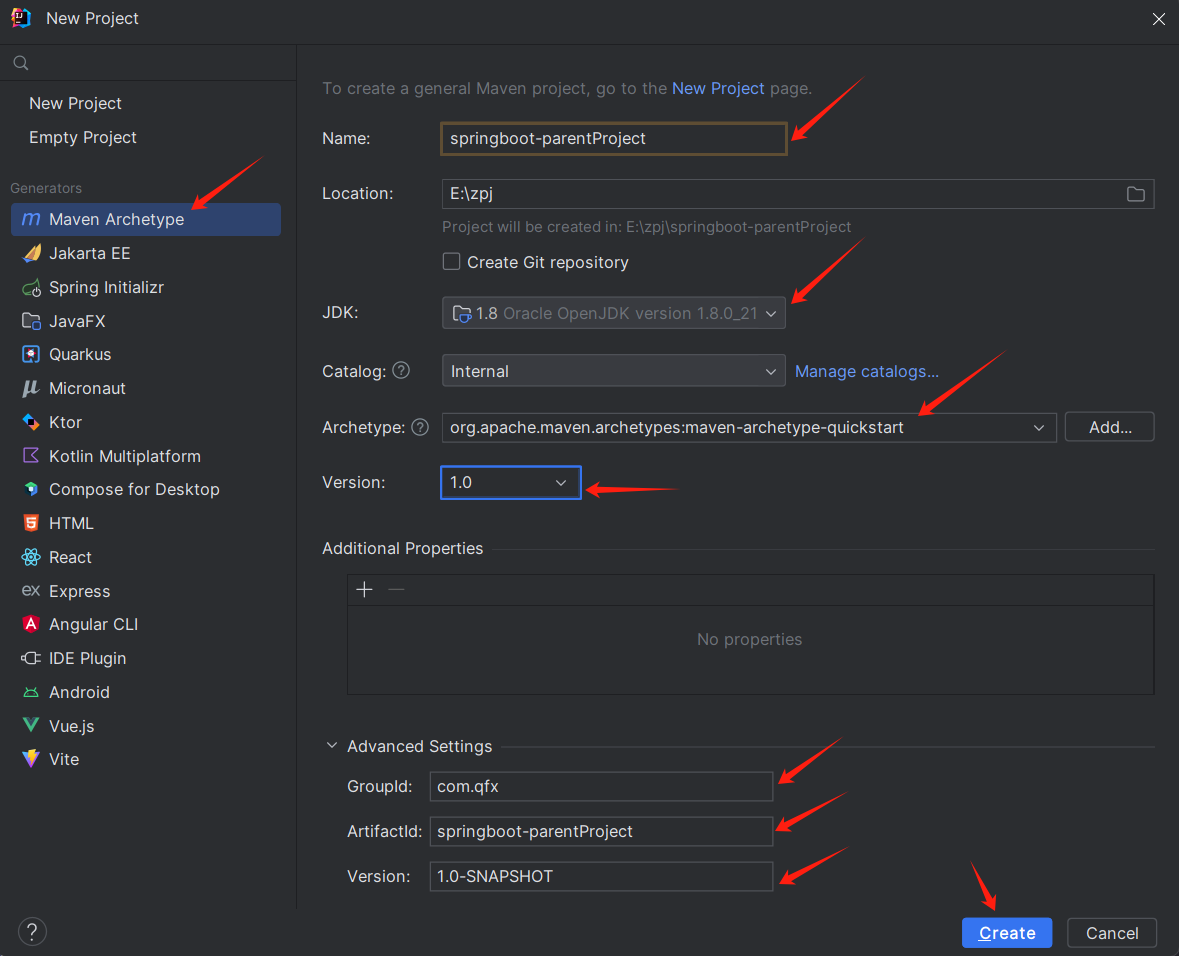Focus the ArtifactId field
1179x956 pixels.
[602, 832]
